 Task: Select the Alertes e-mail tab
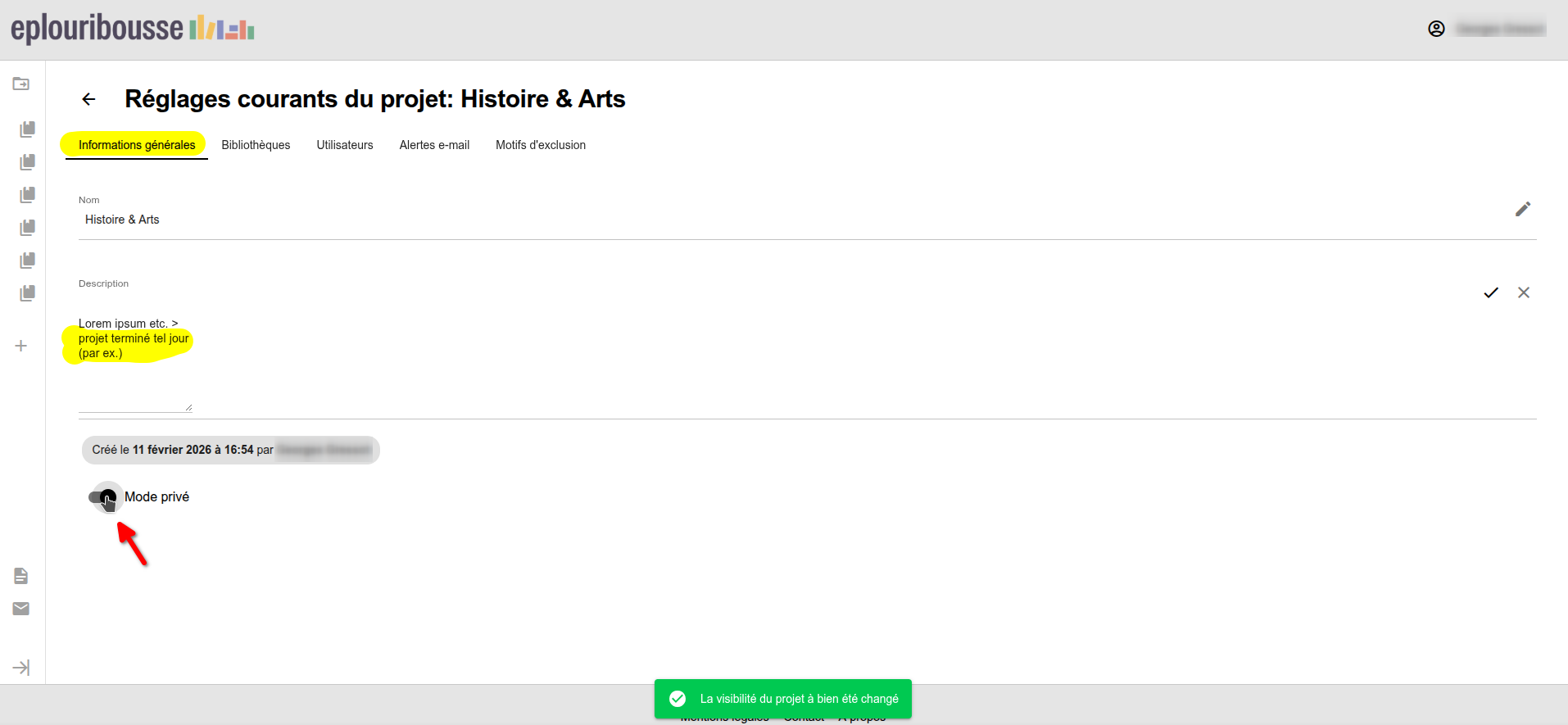click(434, 145)
